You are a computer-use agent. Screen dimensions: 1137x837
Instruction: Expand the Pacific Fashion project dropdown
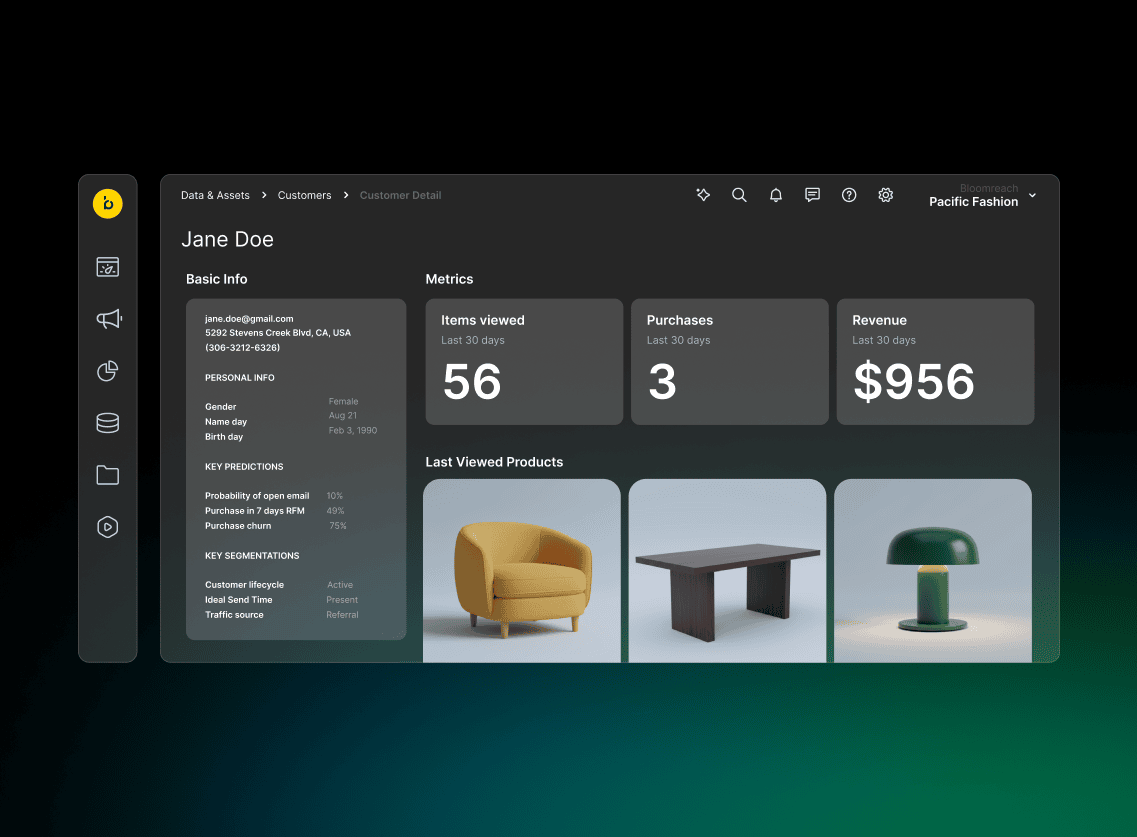(x=1032, y=196)
